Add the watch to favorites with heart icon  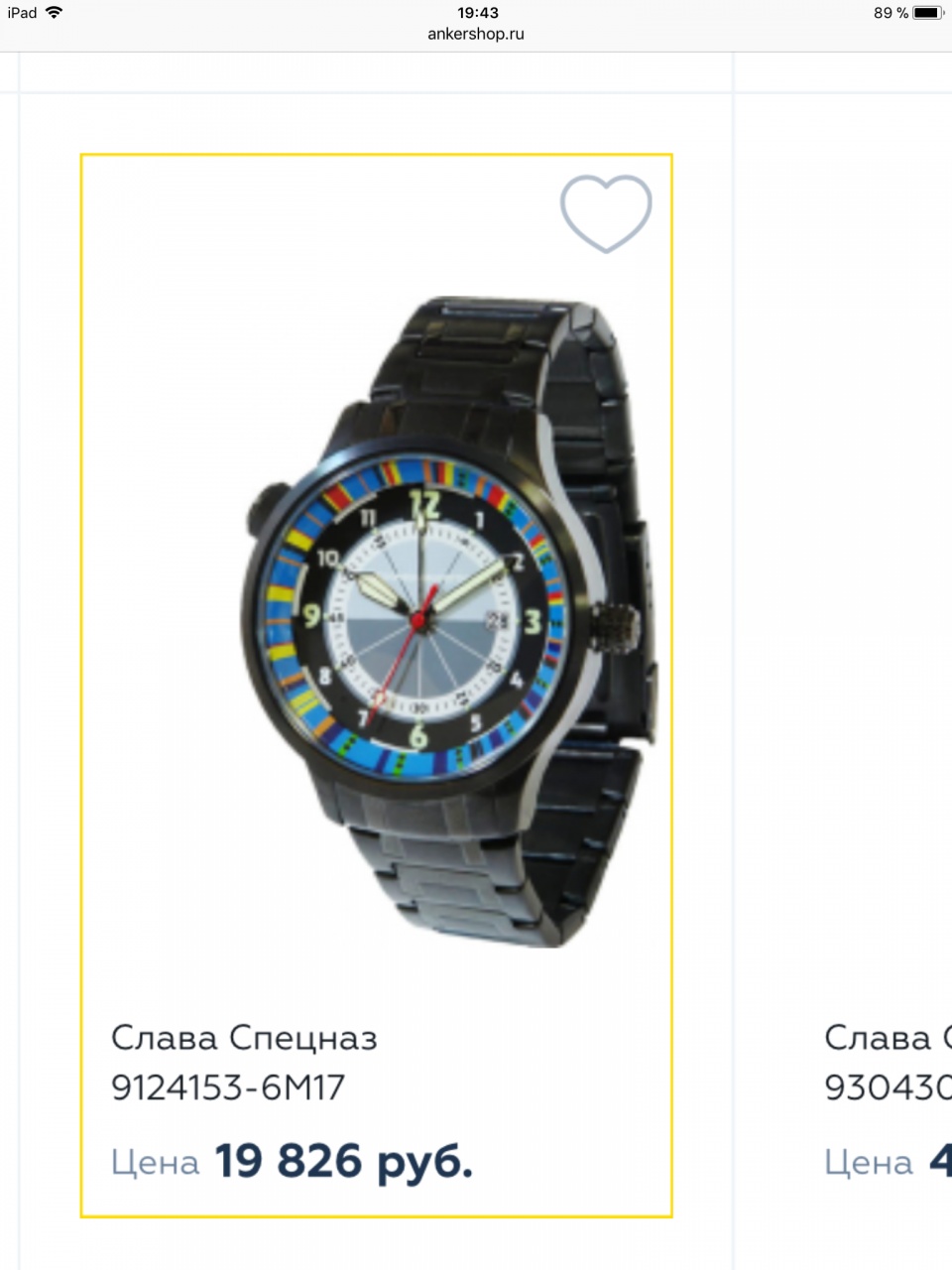coord(606,213)
